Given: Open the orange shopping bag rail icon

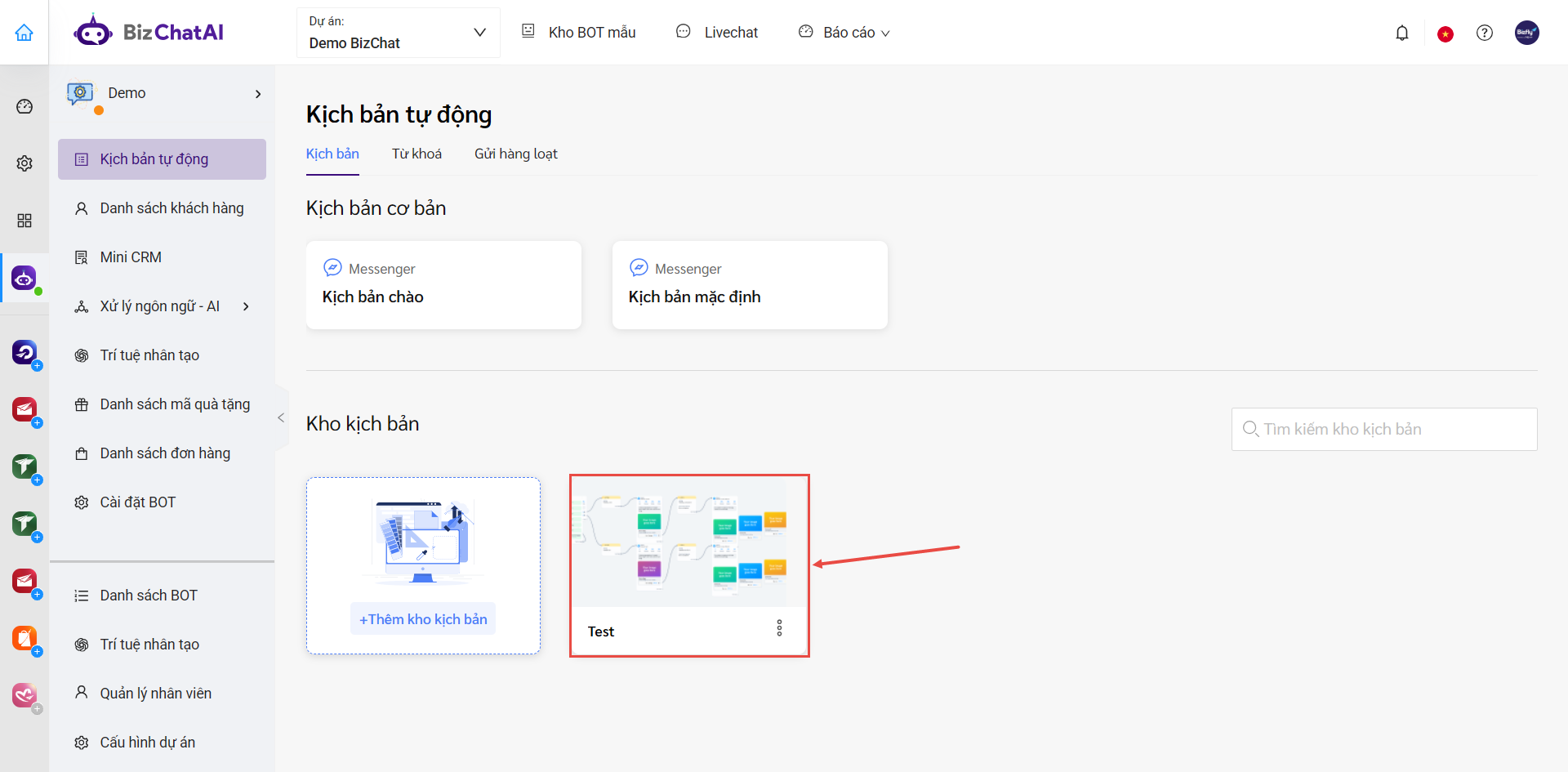Looking at the screenshot, I should tap(24, 637).
